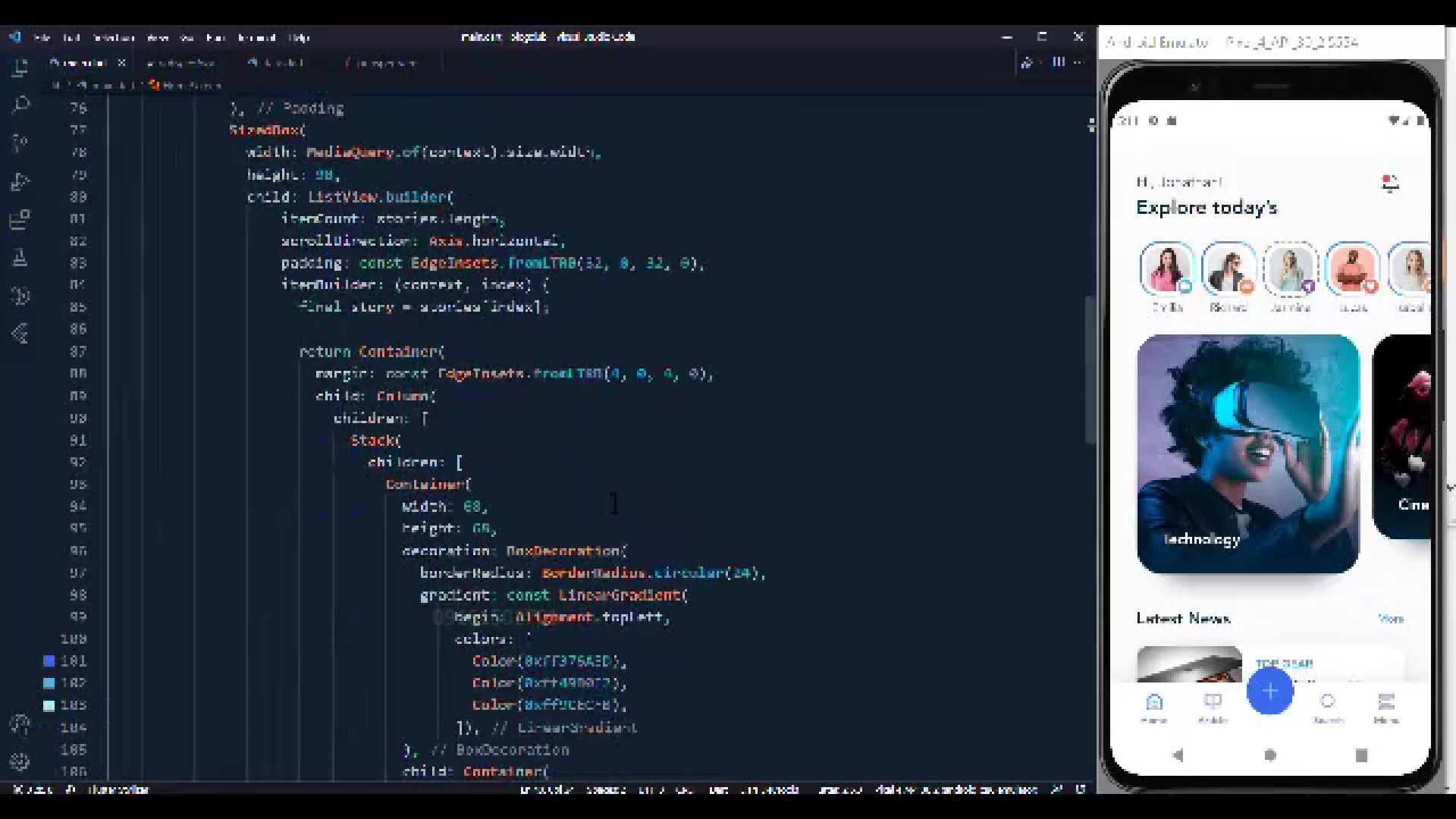Tap the Technology card in emulator
This screenshot has height=819, width=1456.
1248,453
